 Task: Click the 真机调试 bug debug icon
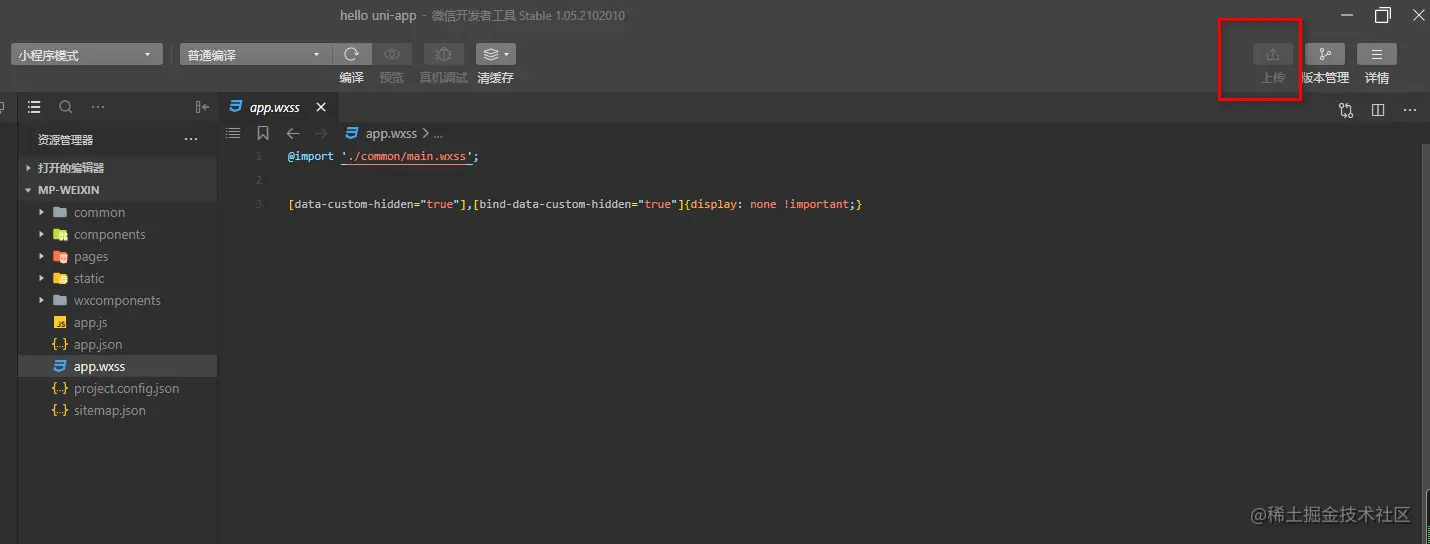[444, 54]
